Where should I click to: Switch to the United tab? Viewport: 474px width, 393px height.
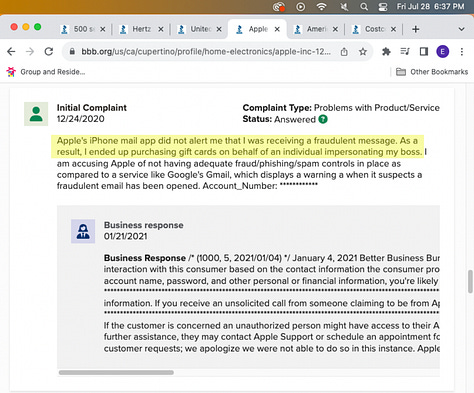pos(200,29)
